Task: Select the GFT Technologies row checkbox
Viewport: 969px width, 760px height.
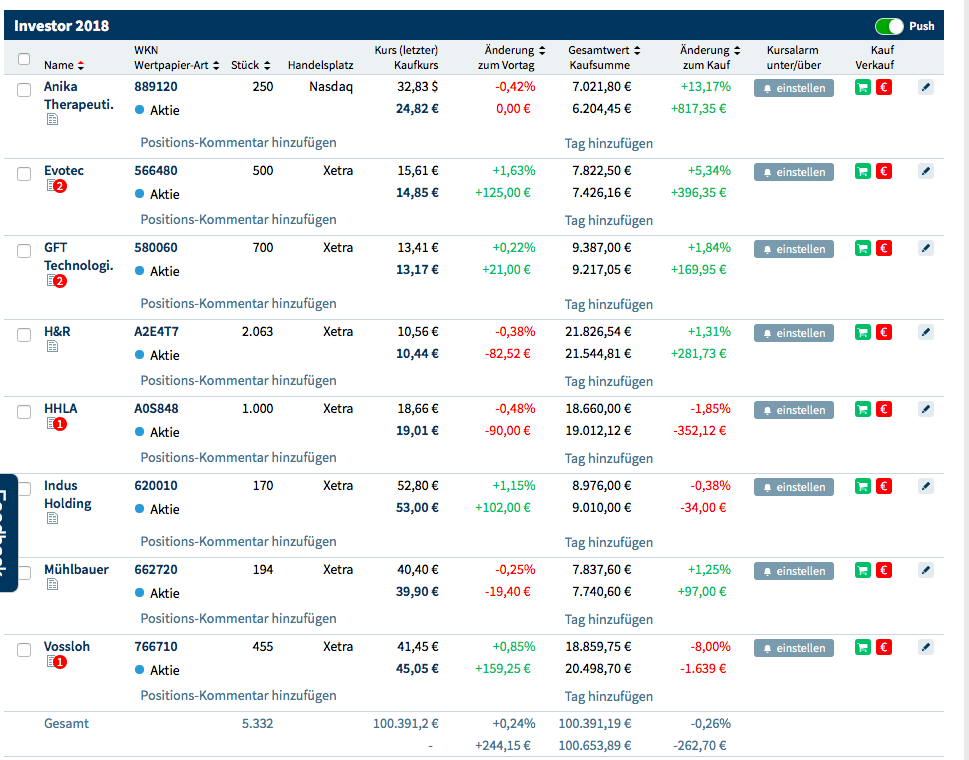Action: (24, 251)
